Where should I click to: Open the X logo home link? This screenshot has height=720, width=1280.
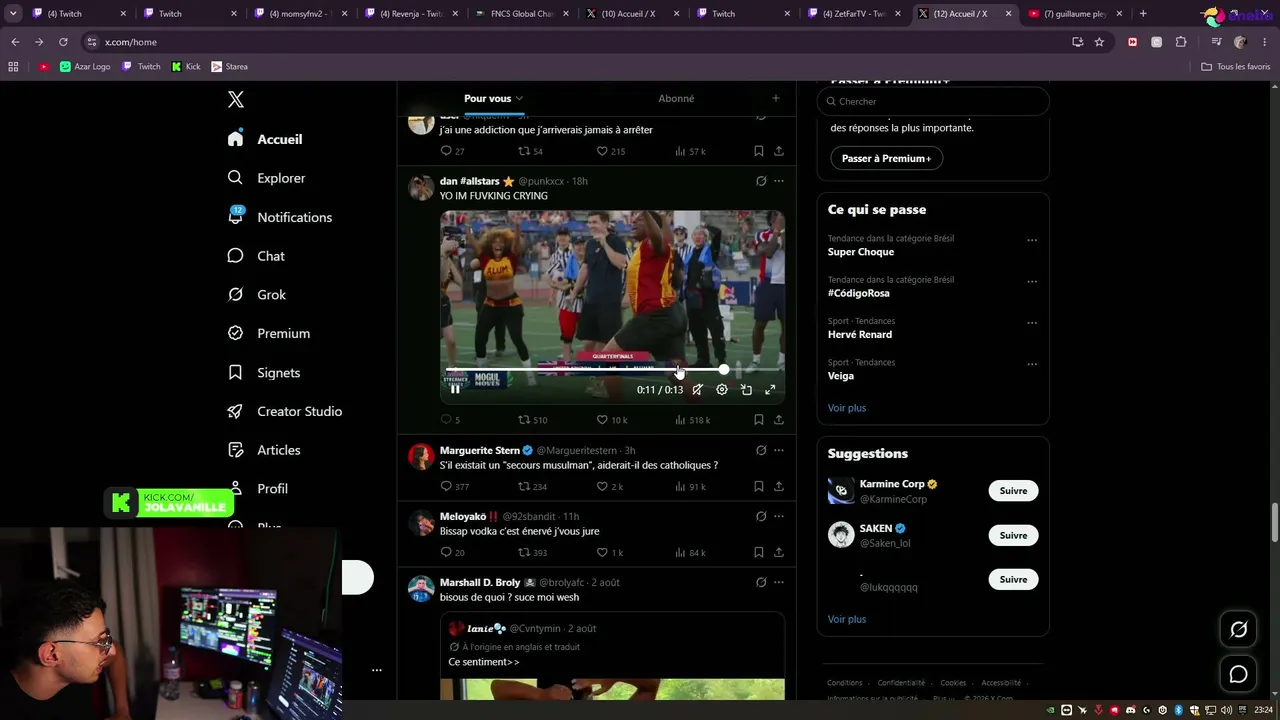[x=236, y=99]
